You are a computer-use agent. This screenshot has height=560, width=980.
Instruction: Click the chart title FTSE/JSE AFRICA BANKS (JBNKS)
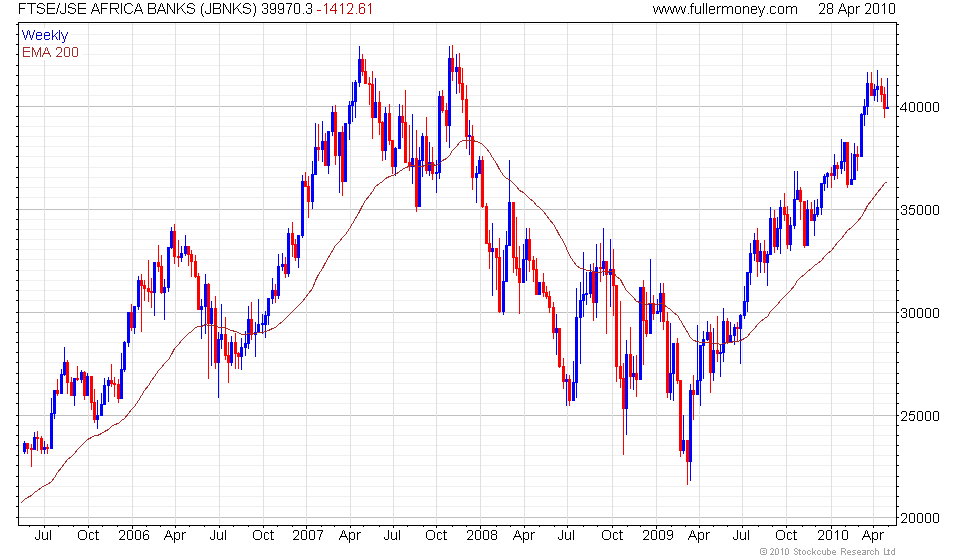[138, 9]
